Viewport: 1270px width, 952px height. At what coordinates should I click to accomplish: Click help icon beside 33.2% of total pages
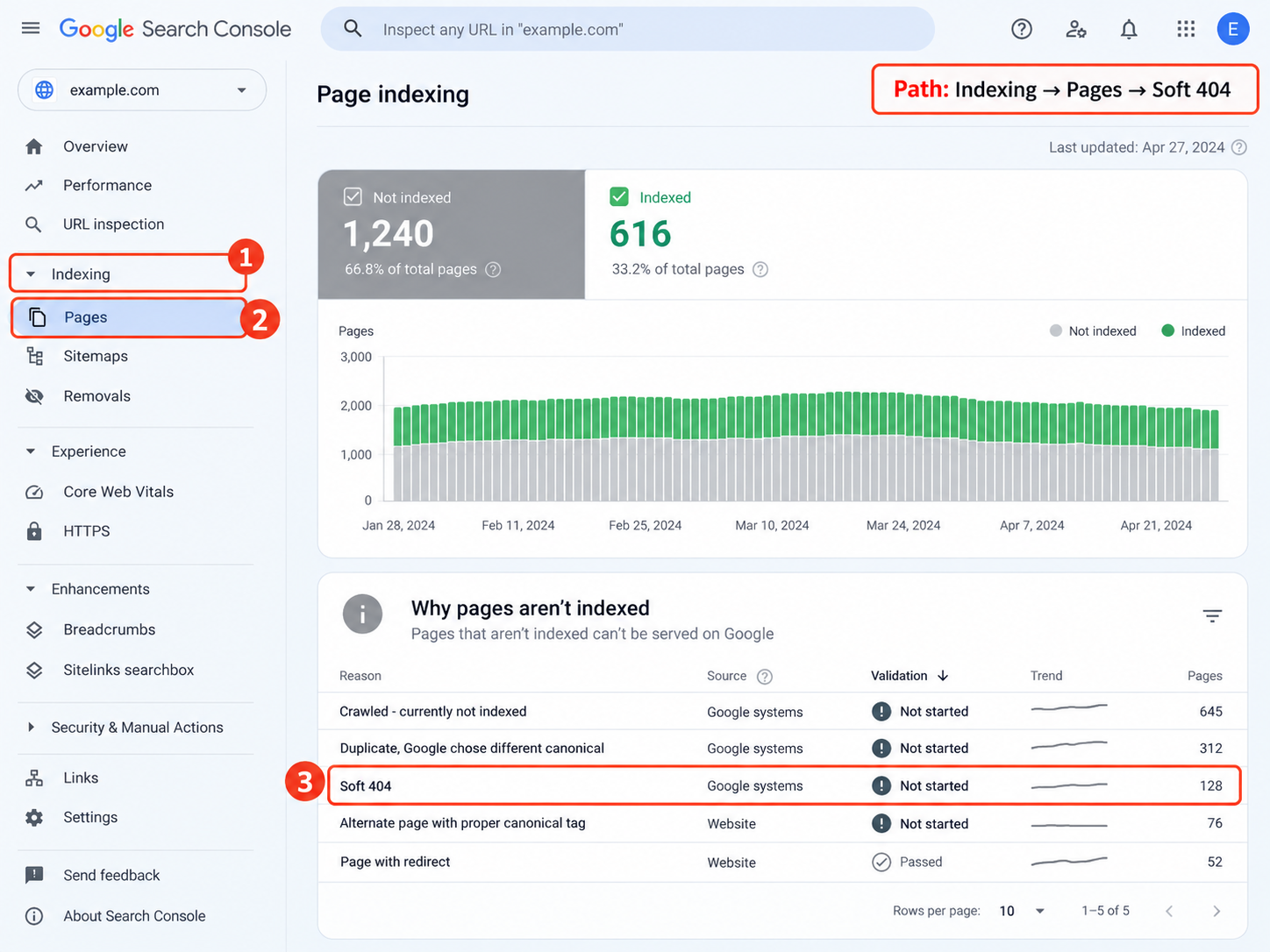click(x=760, y=269)
